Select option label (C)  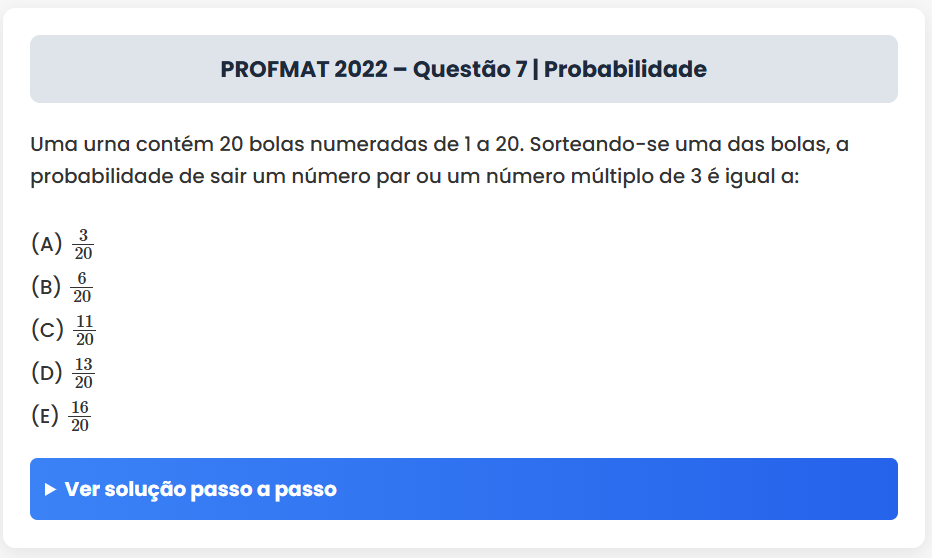pos(48,329)
